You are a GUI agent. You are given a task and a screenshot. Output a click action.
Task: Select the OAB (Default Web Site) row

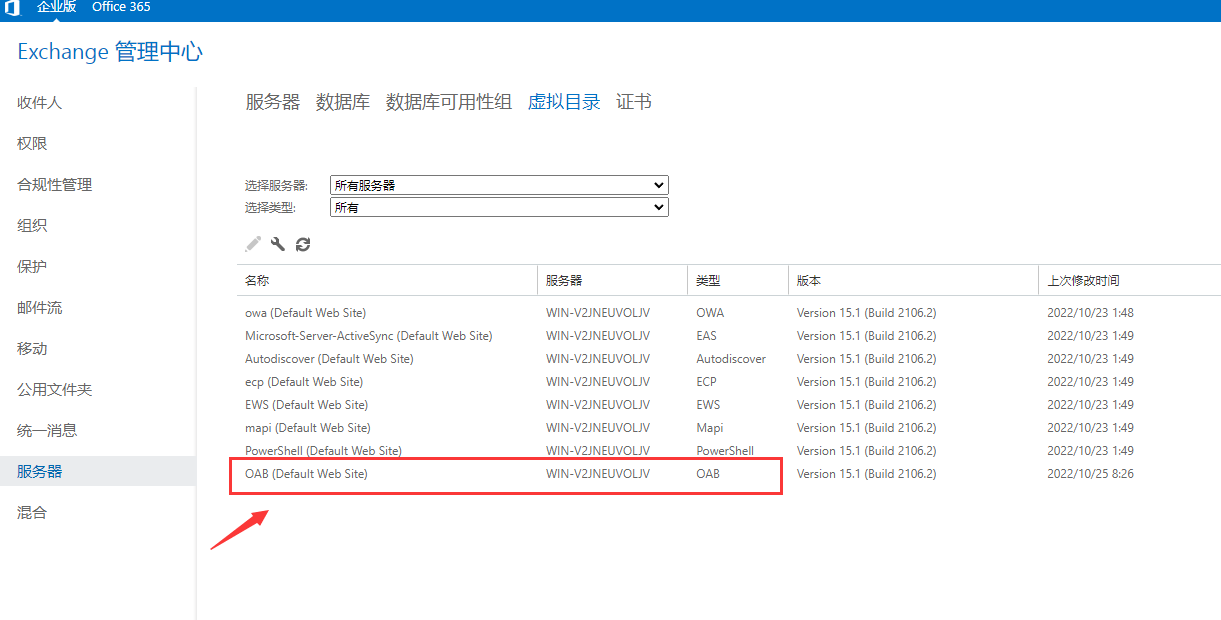pyautogui.click(x=729, y=474)
